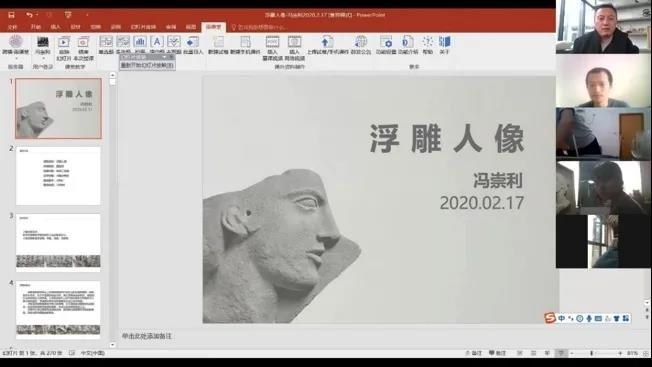Open the top participant video tile
The width and height of the screenshot is (652, 367).
tap(603, 27)
